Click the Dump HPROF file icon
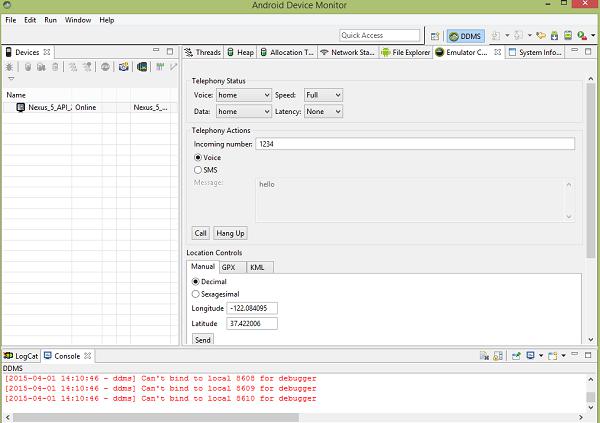 tap(41, 67)
